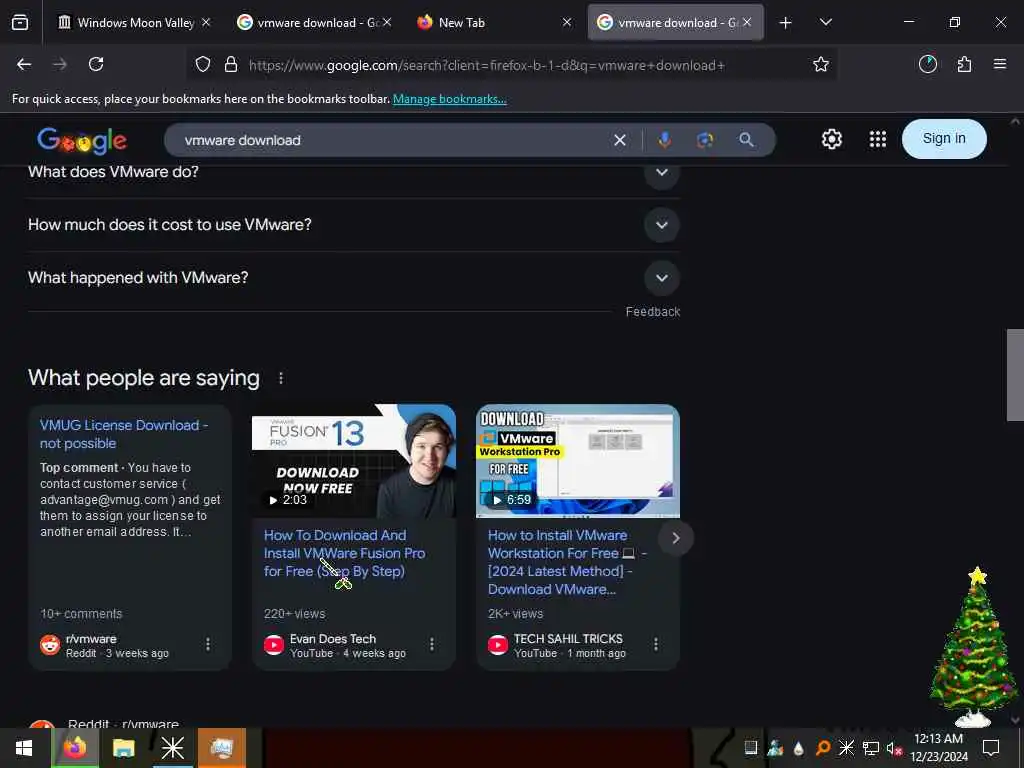Screen dimensions: 1024x768
Task: Search by image with Lens icon
Action: (x=705, y=140)
